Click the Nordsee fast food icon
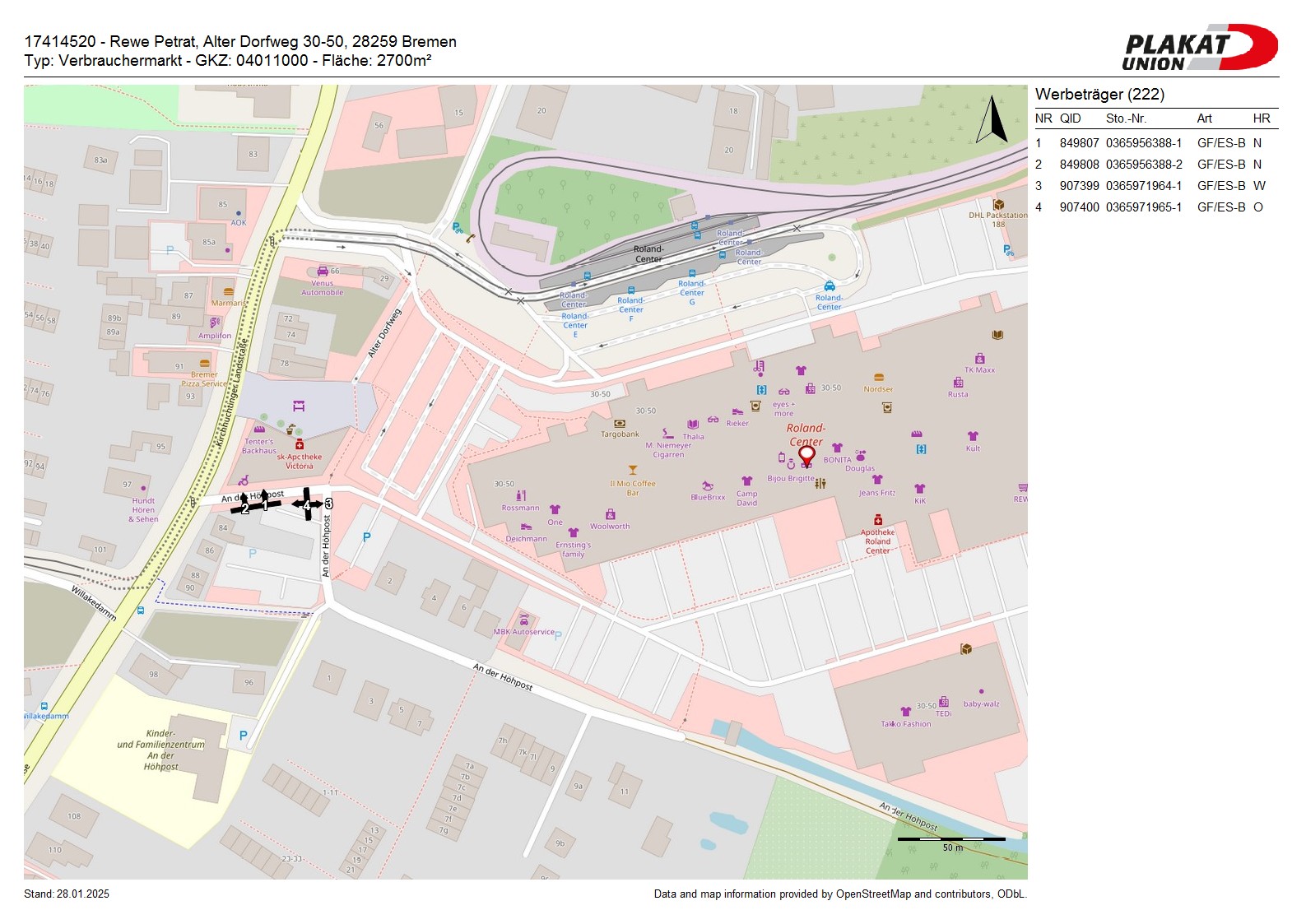This screenshot has height=924, width=1306. coord(879,378)
